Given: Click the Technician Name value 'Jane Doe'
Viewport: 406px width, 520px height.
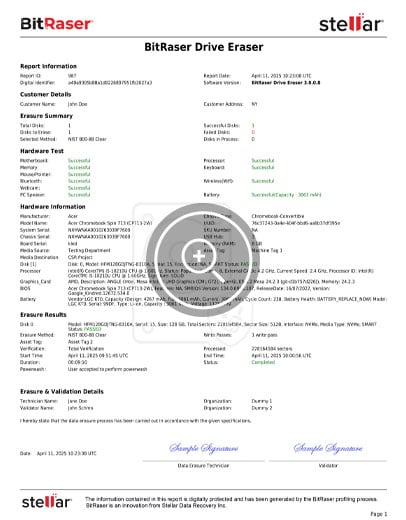Looking at the screenshot, I should pyautogui.click(x=77, y=401).
